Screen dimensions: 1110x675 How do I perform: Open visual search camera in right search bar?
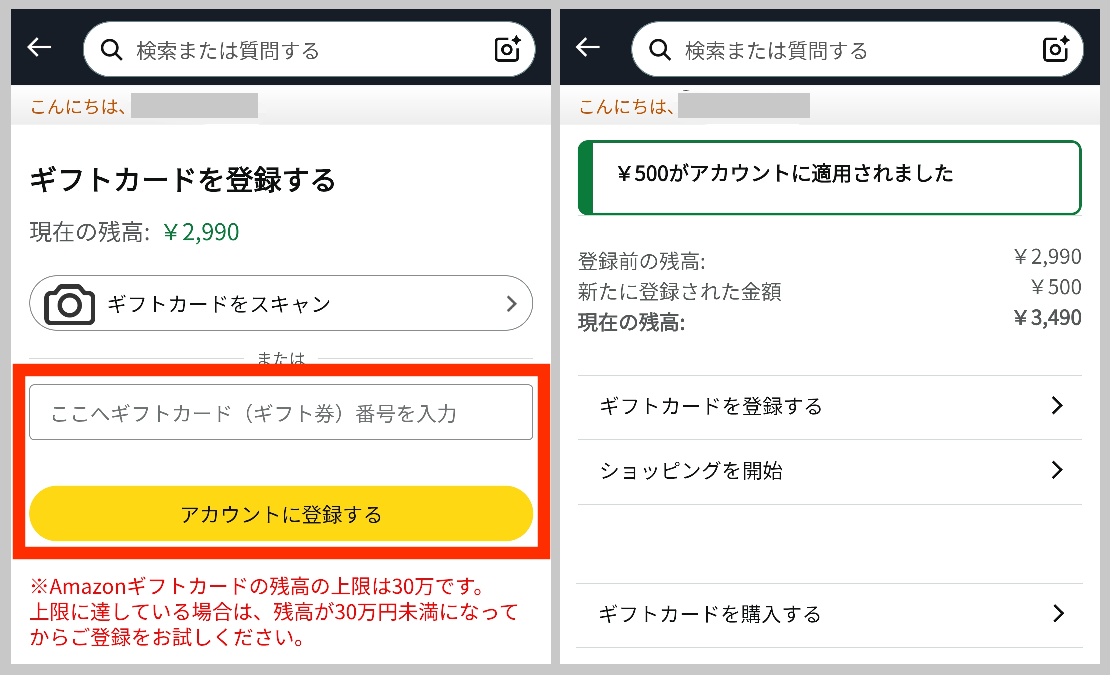[x=1055, y=47]
